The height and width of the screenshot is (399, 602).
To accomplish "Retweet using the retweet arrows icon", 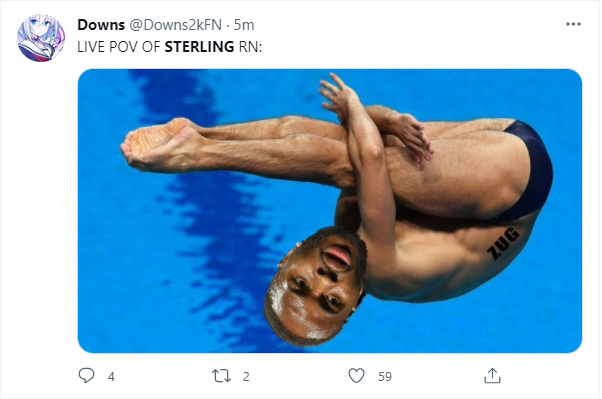I will click(x=222, y=376).
